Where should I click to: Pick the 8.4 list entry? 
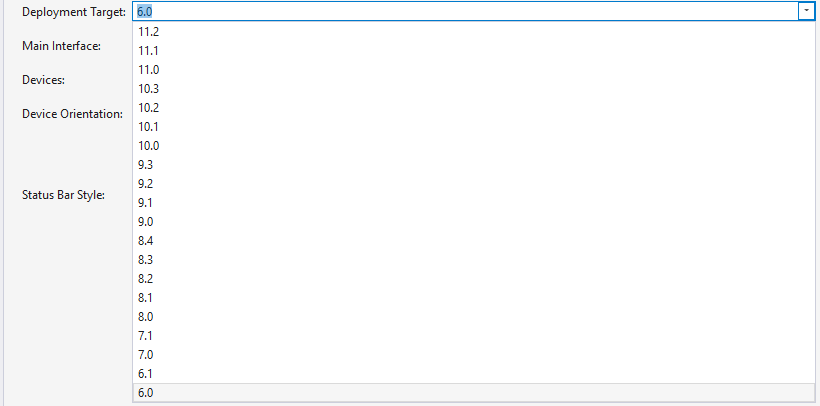[146, 241]
